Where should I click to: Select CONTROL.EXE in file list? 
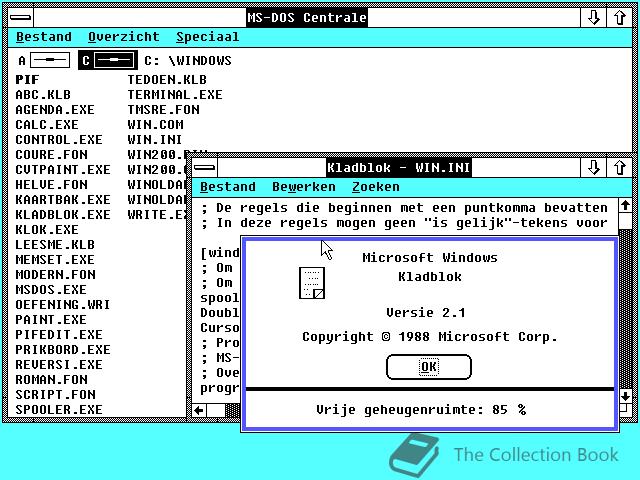point(59,140)
